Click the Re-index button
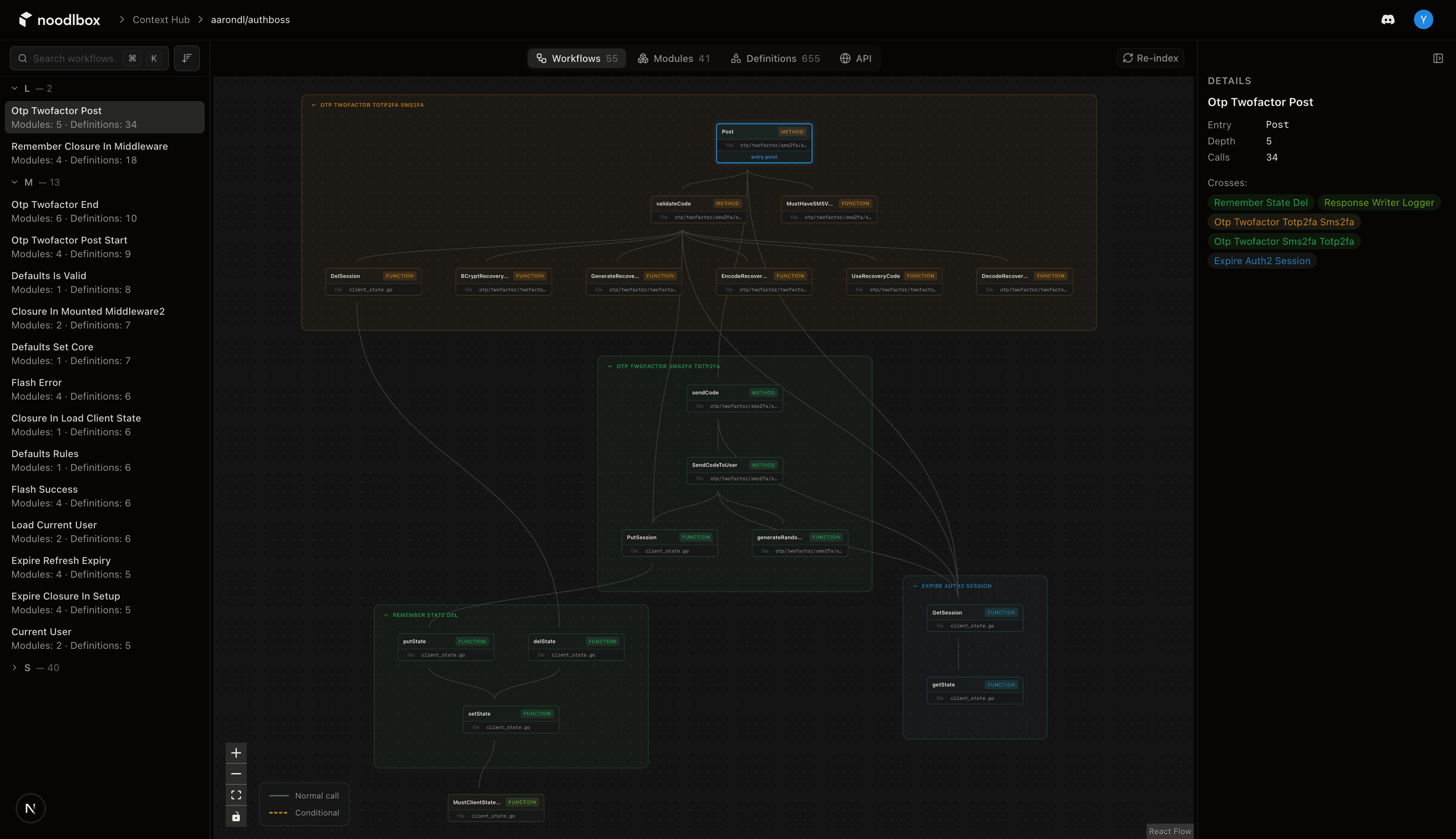This screenshot has height=839, width=1456. point(1149,57)
